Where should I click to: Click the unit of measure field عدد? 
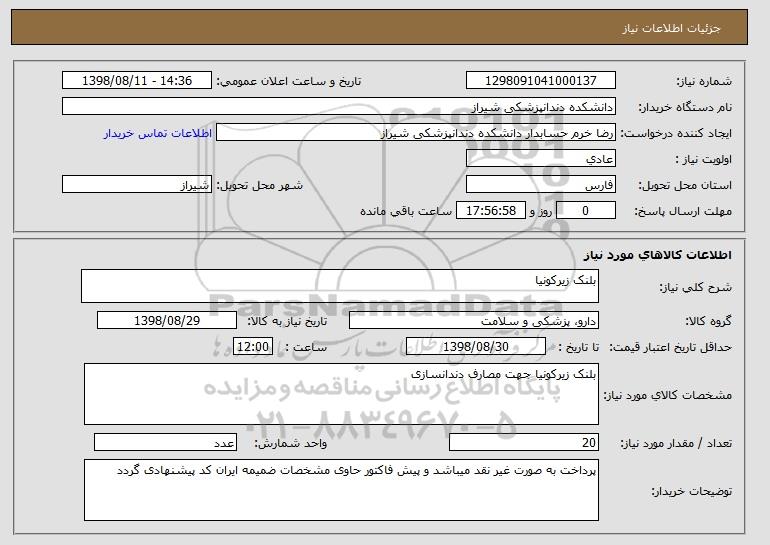pos(165,442)
